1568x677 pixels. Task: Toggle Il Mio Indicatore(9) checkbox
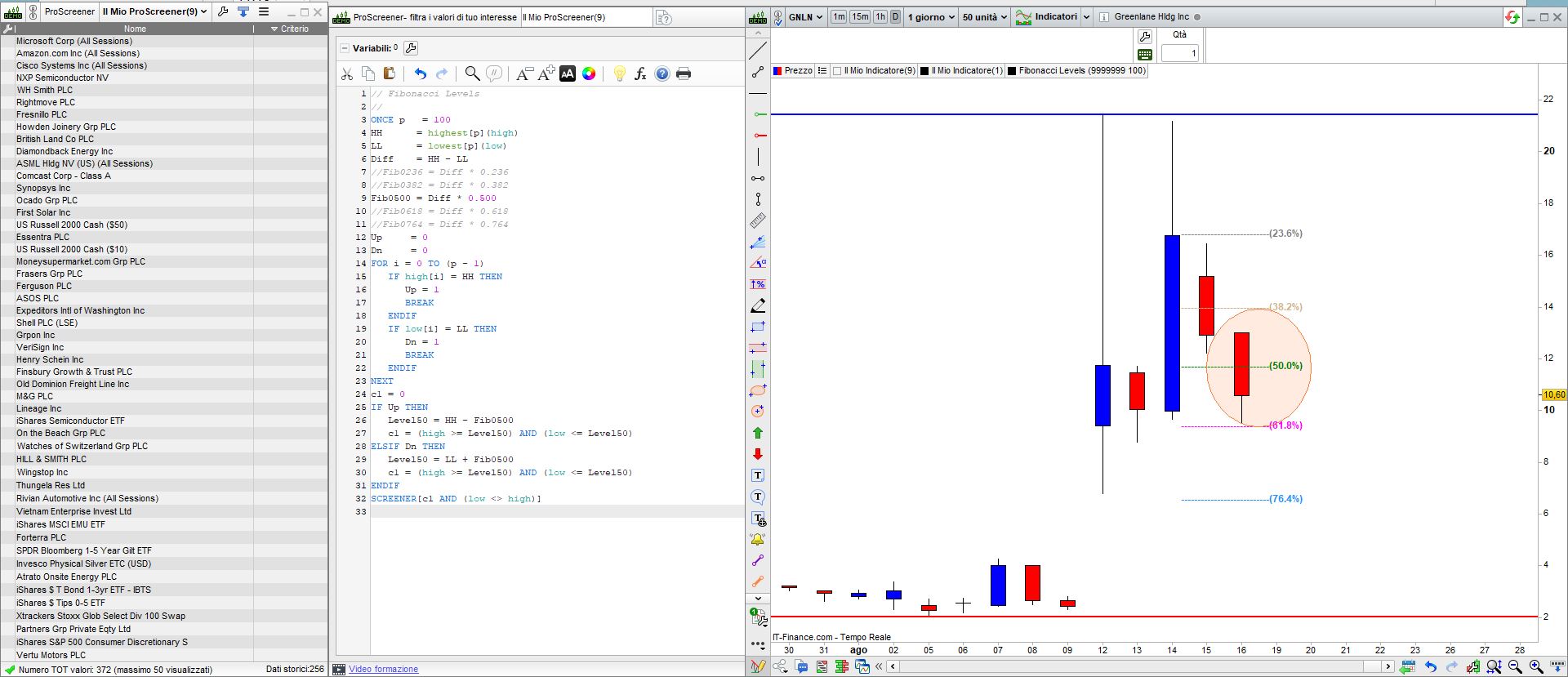[837, 71]
